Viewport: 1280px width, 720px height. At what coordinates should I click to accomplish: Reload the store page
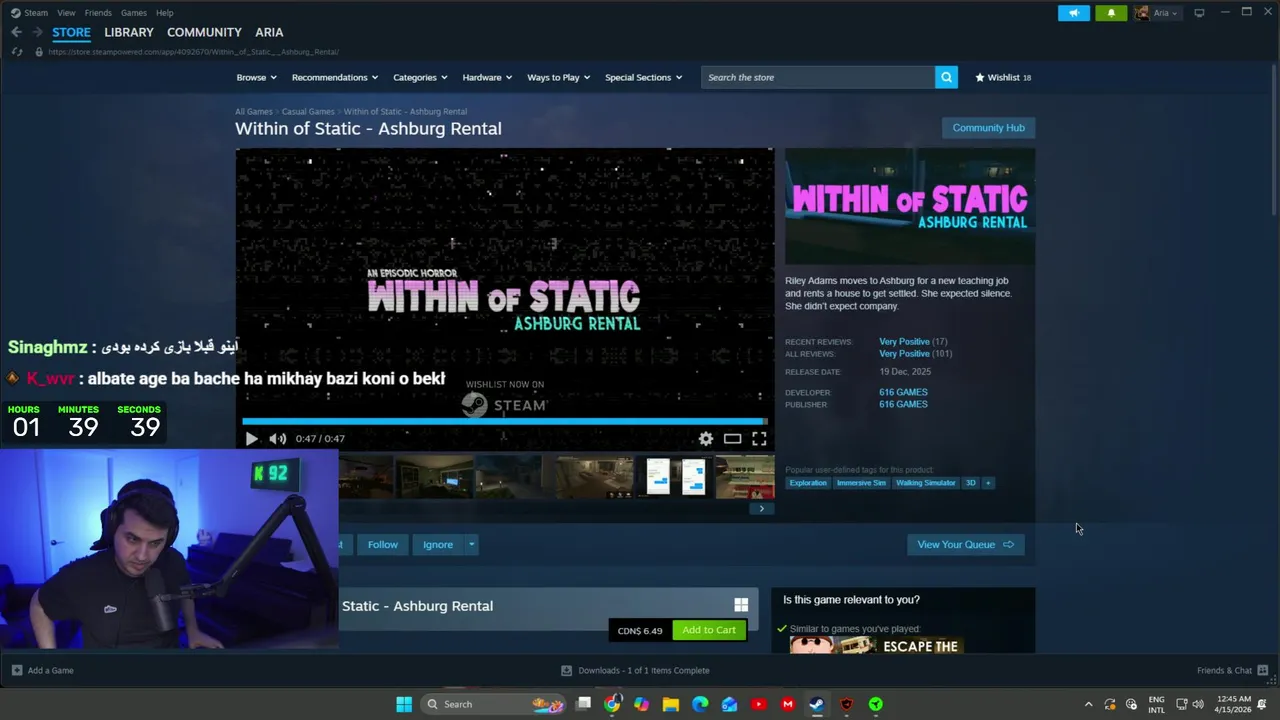pos(17,52)
